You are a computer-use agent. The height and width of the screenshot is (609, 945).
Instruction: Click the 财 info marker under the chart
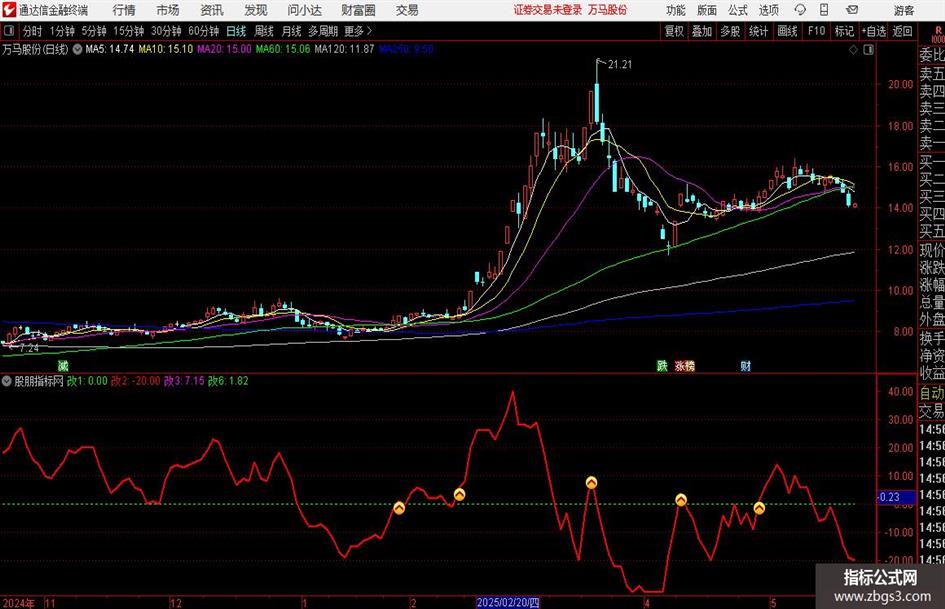(x=746, y=365)
